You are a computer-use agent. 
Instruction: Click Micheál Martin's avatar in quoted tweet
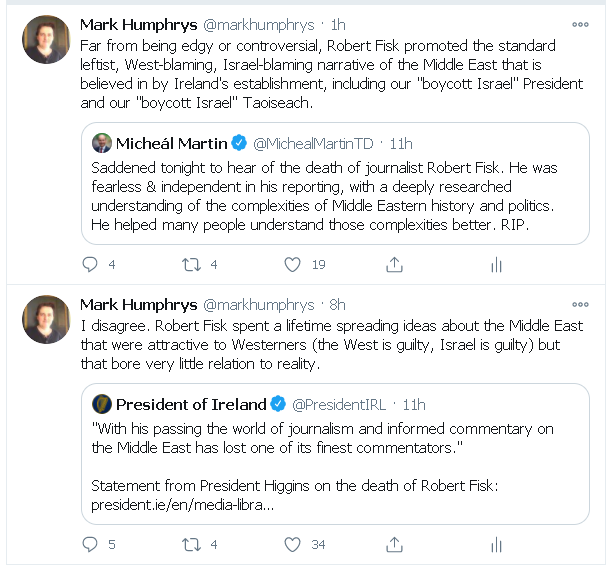(x=101, y=143)
